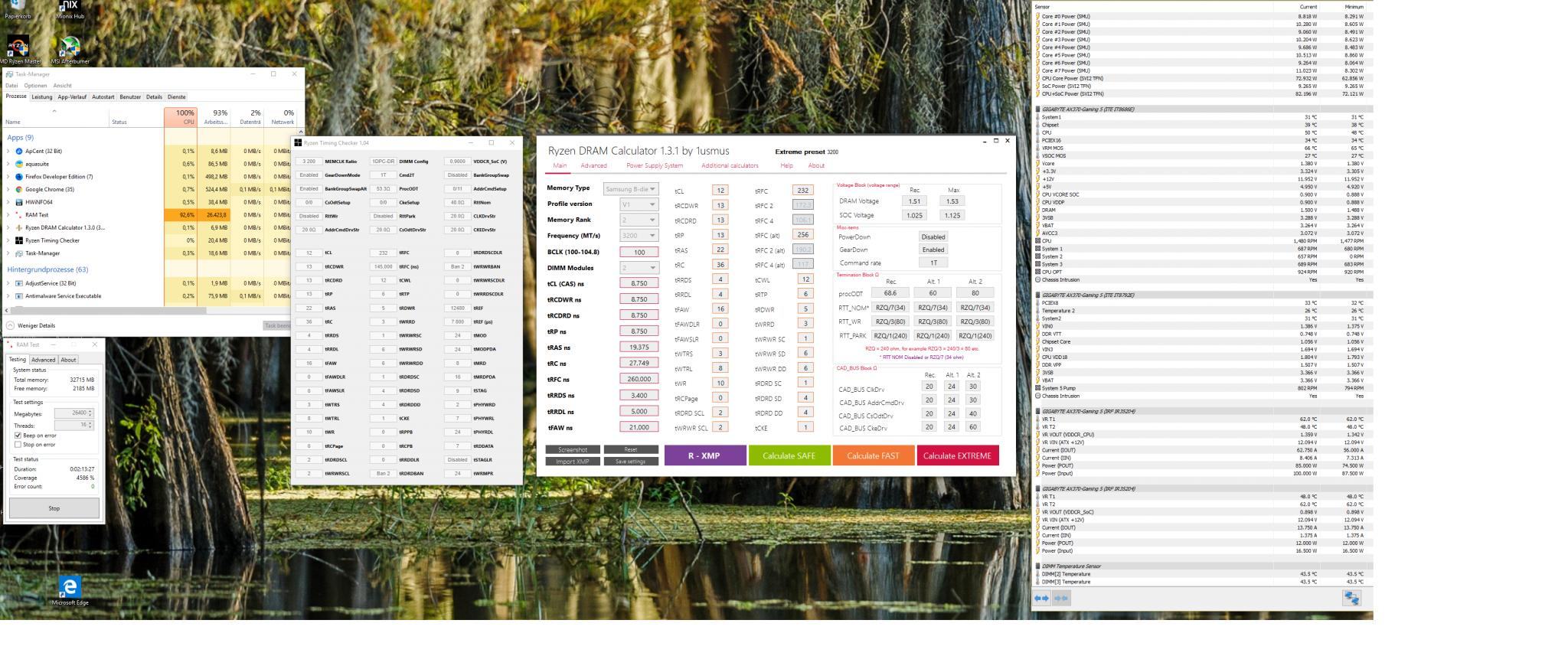Screen dimensions: 1568x656
Task: Click the tCL (CAS) ns input field
Action: click(x=639, y=283)
